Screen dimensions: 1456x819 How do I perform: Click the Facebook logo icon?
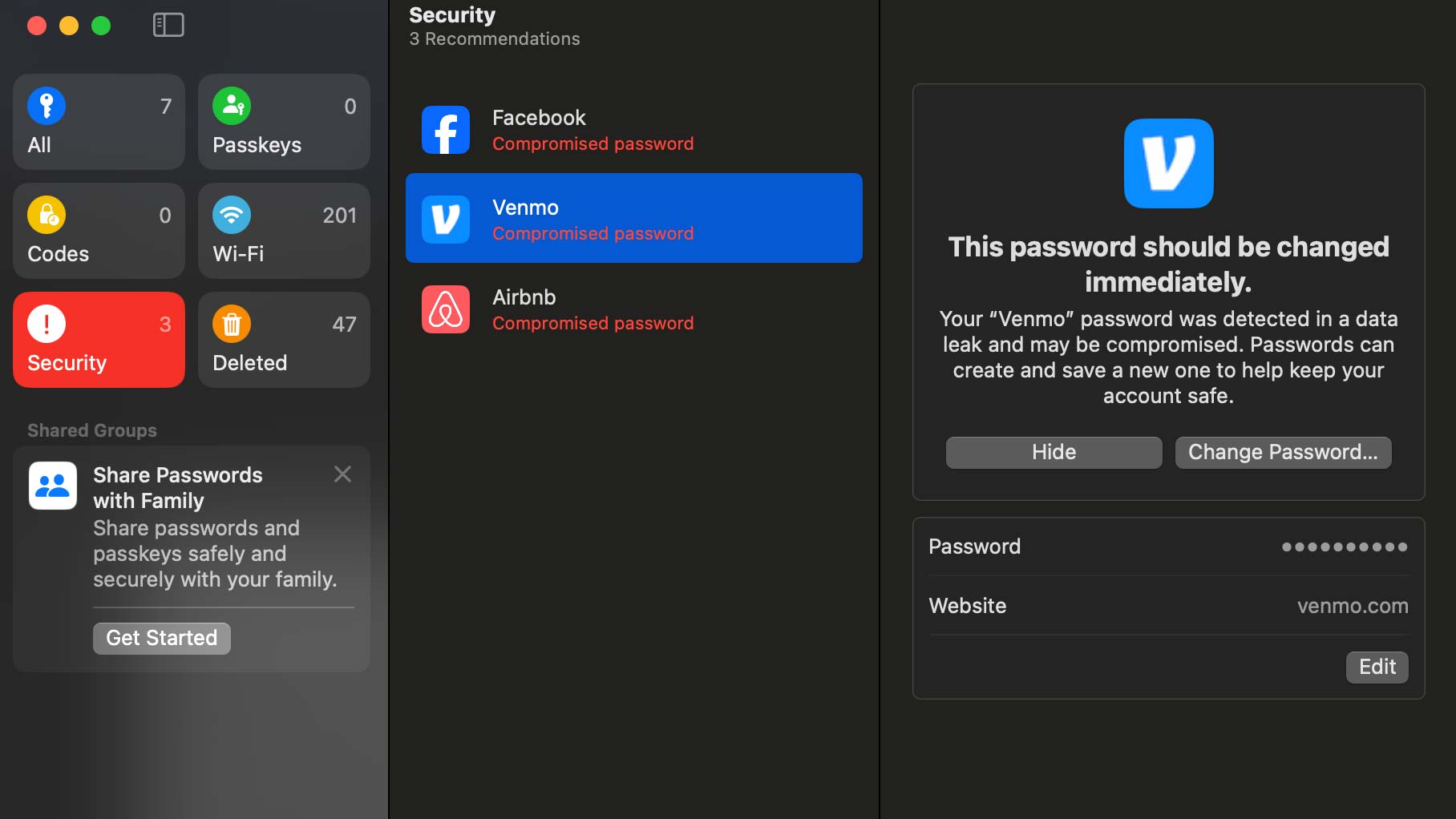[446, 130]
